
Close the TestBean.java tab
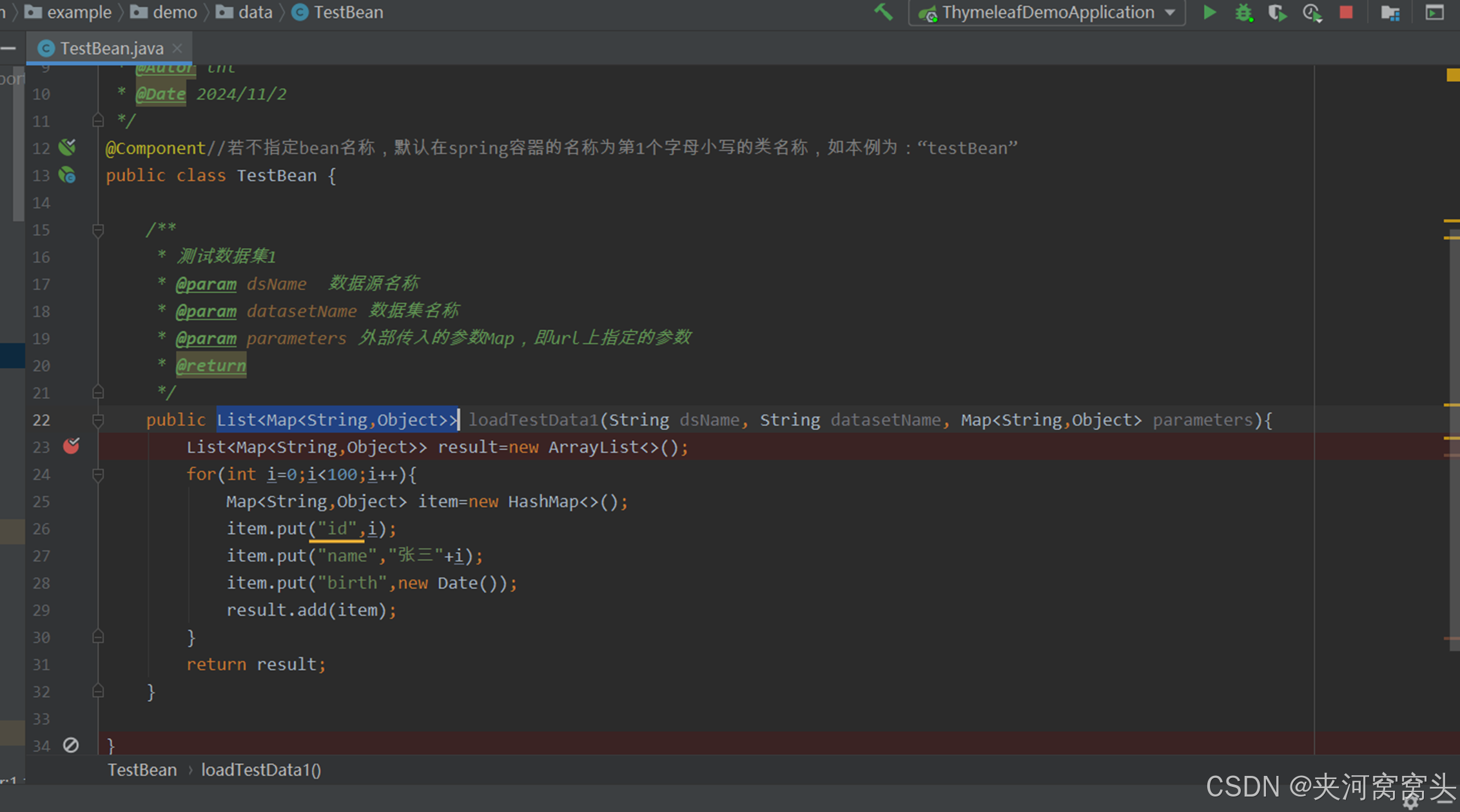click(178, 48)
